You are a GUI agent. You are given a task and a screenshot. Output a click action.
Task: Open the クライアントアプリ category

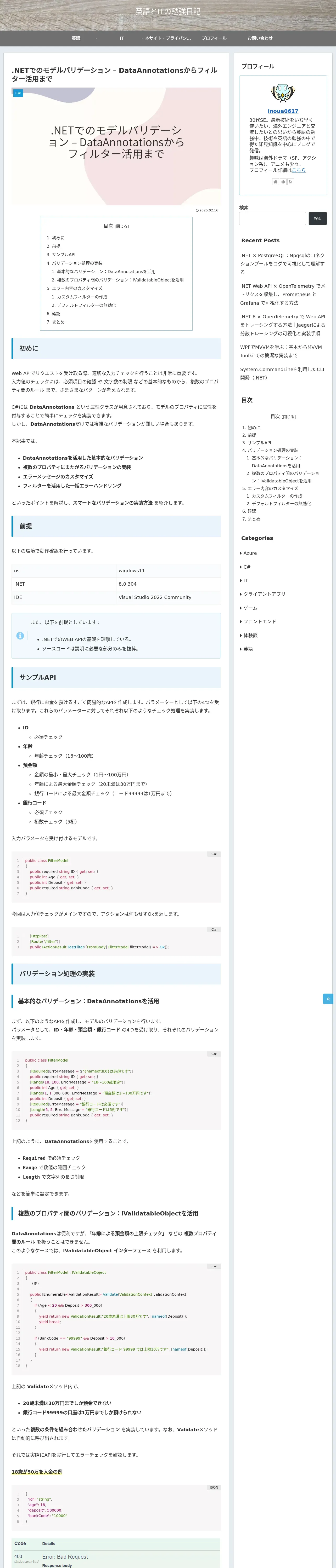coord(264,594)
